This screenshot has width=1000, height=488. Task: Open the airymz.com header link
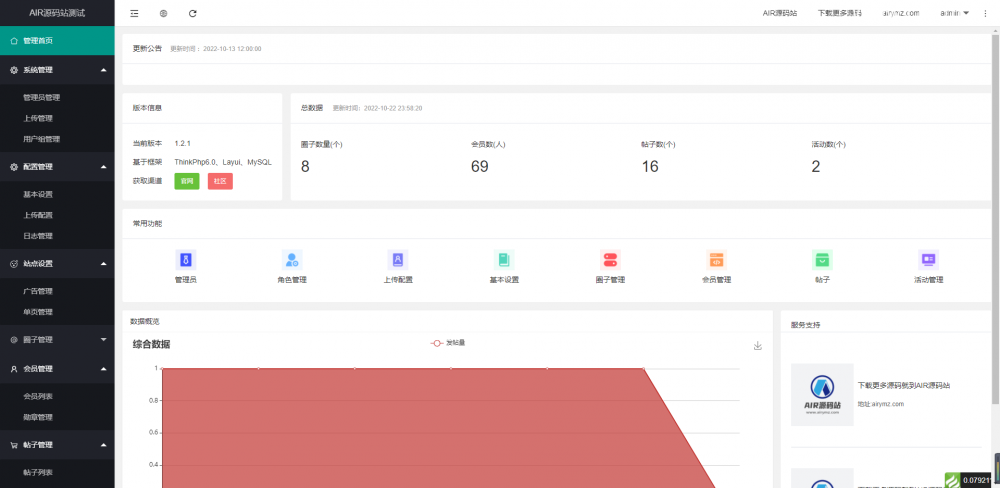tap(901, 13)
